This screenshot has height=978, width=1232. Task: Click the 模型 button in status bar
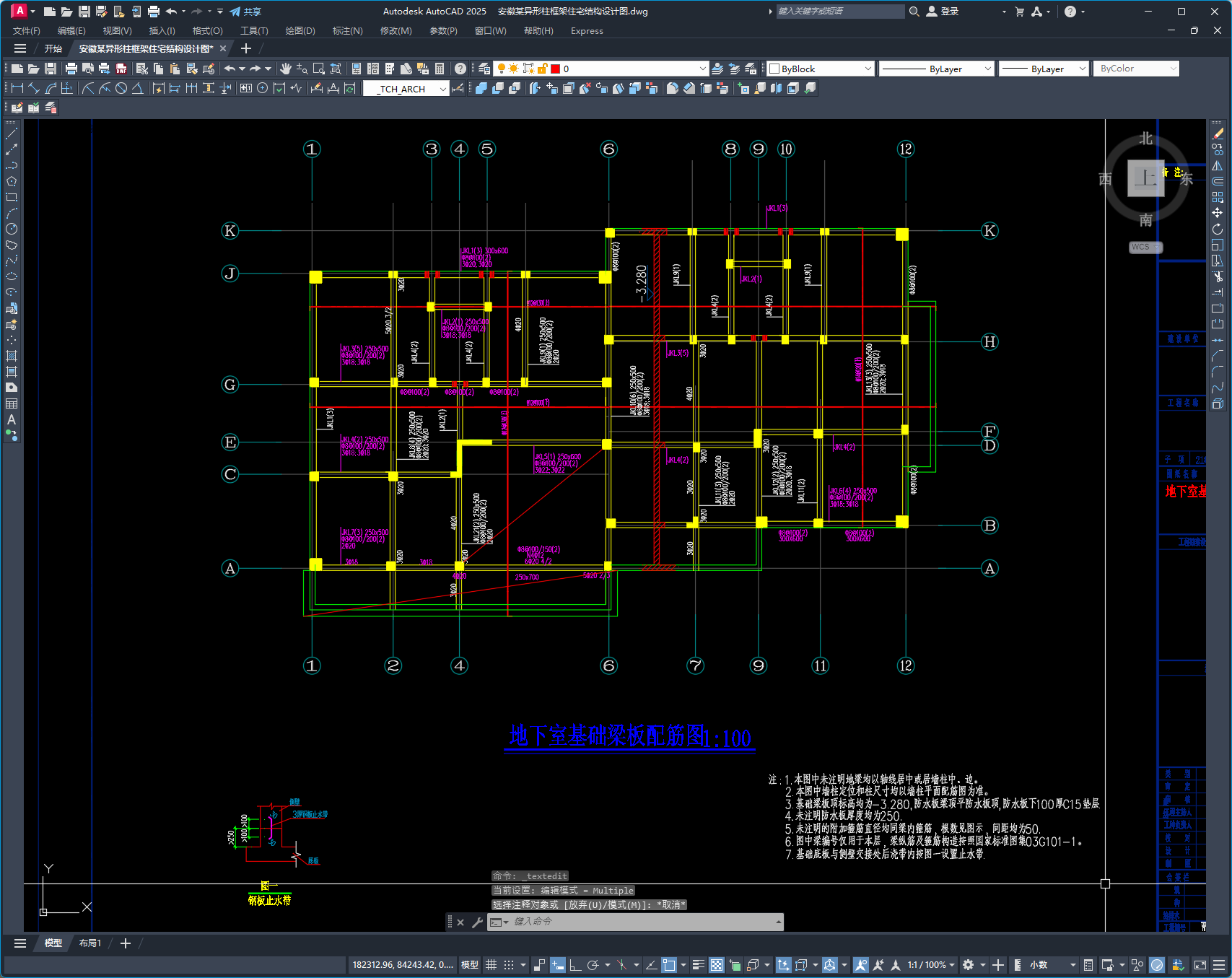[470, 965]
